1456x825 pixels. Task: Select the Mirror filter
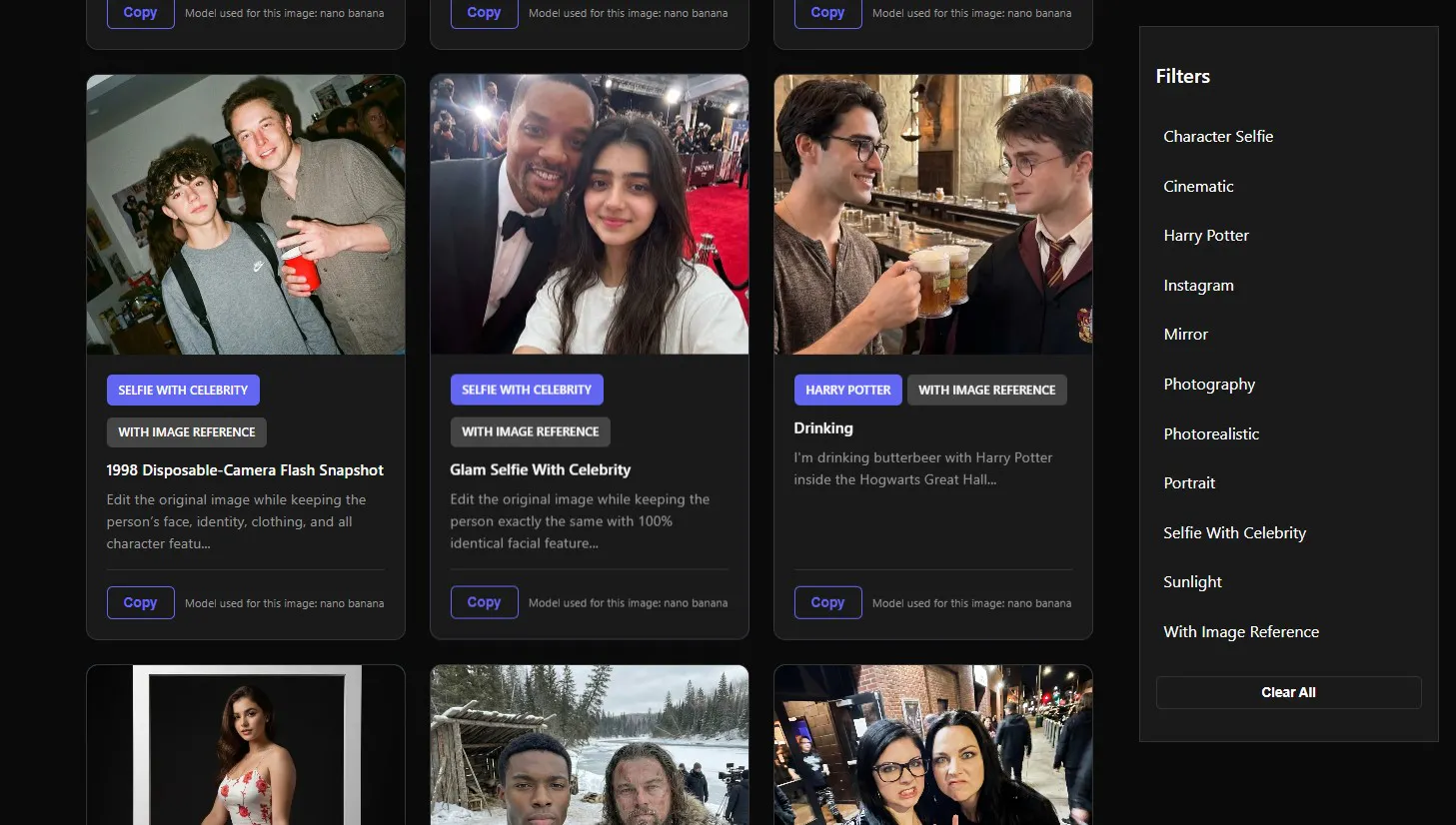(1185, 335)
